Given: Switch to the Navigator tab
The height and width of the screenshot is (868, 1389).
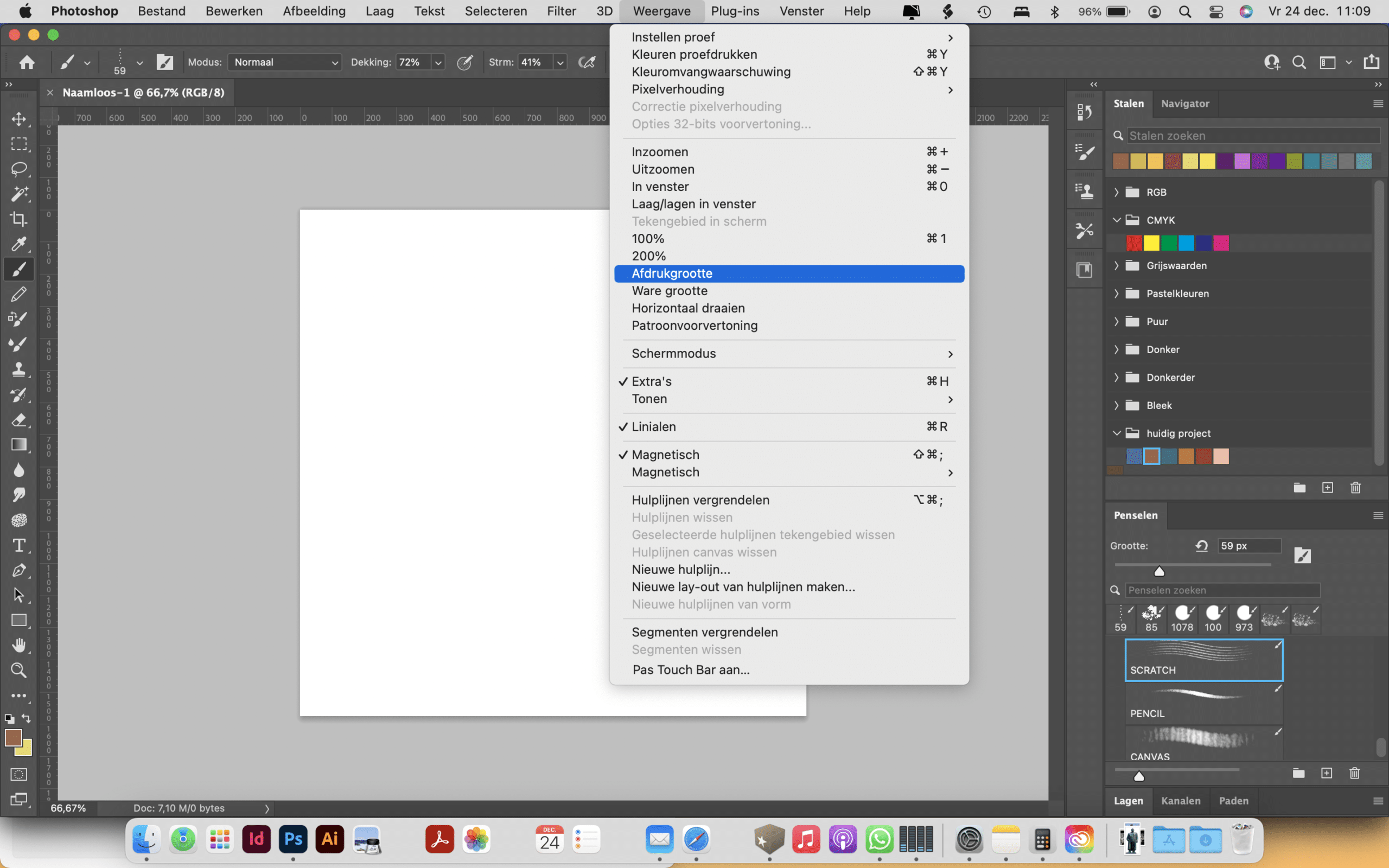Looking at the screenshot, I should click(x=1184, y=104).
